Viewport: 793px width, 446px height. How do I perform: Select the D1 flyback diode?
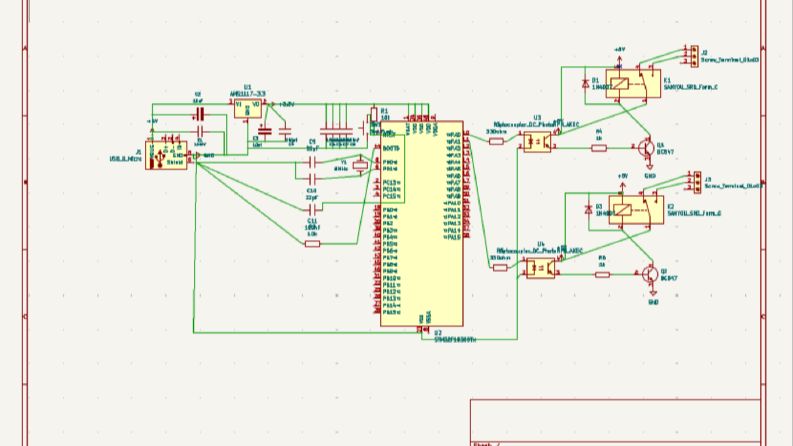pyautogui.click(x=586, y=84)
